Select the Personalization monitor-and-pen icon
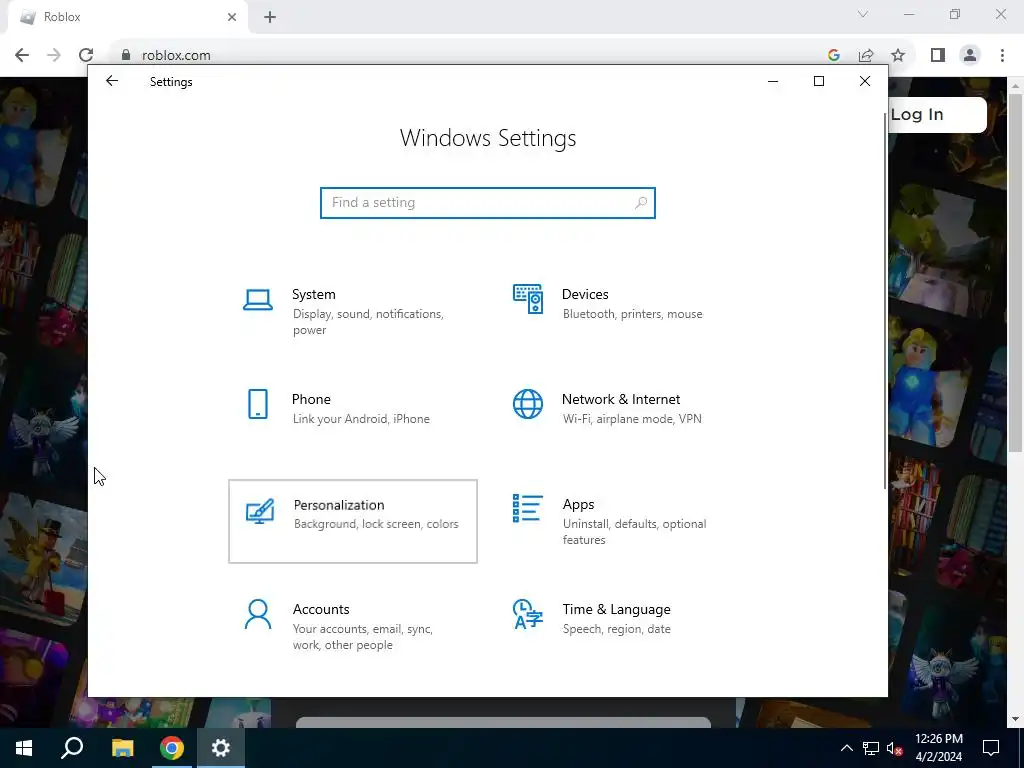Image resolution: width=1024 pixels, height=768 pixels. pos(260,511)
